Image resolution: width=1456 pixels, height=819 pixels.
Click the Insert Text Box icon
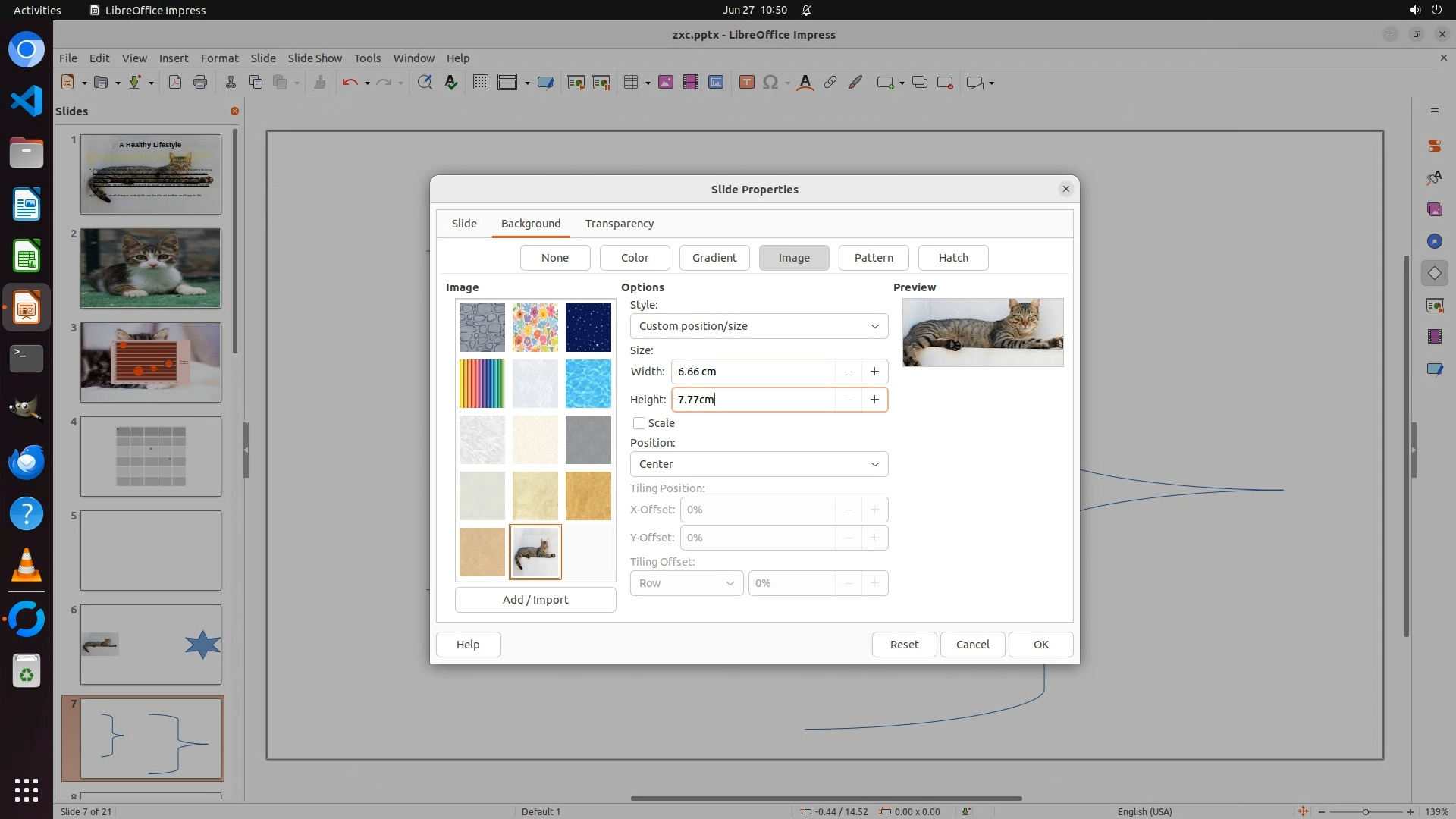click(x=746, y=83)
